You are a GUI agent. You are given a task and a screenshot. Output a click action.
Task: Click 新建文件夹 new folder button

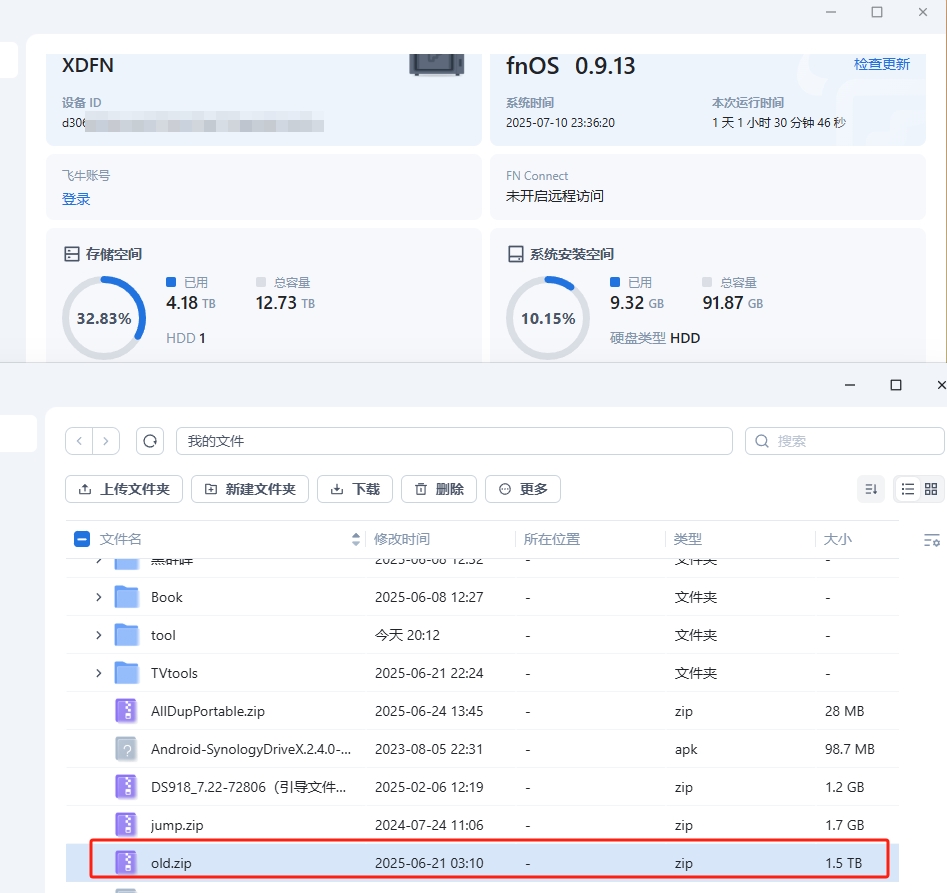[250, 489]
